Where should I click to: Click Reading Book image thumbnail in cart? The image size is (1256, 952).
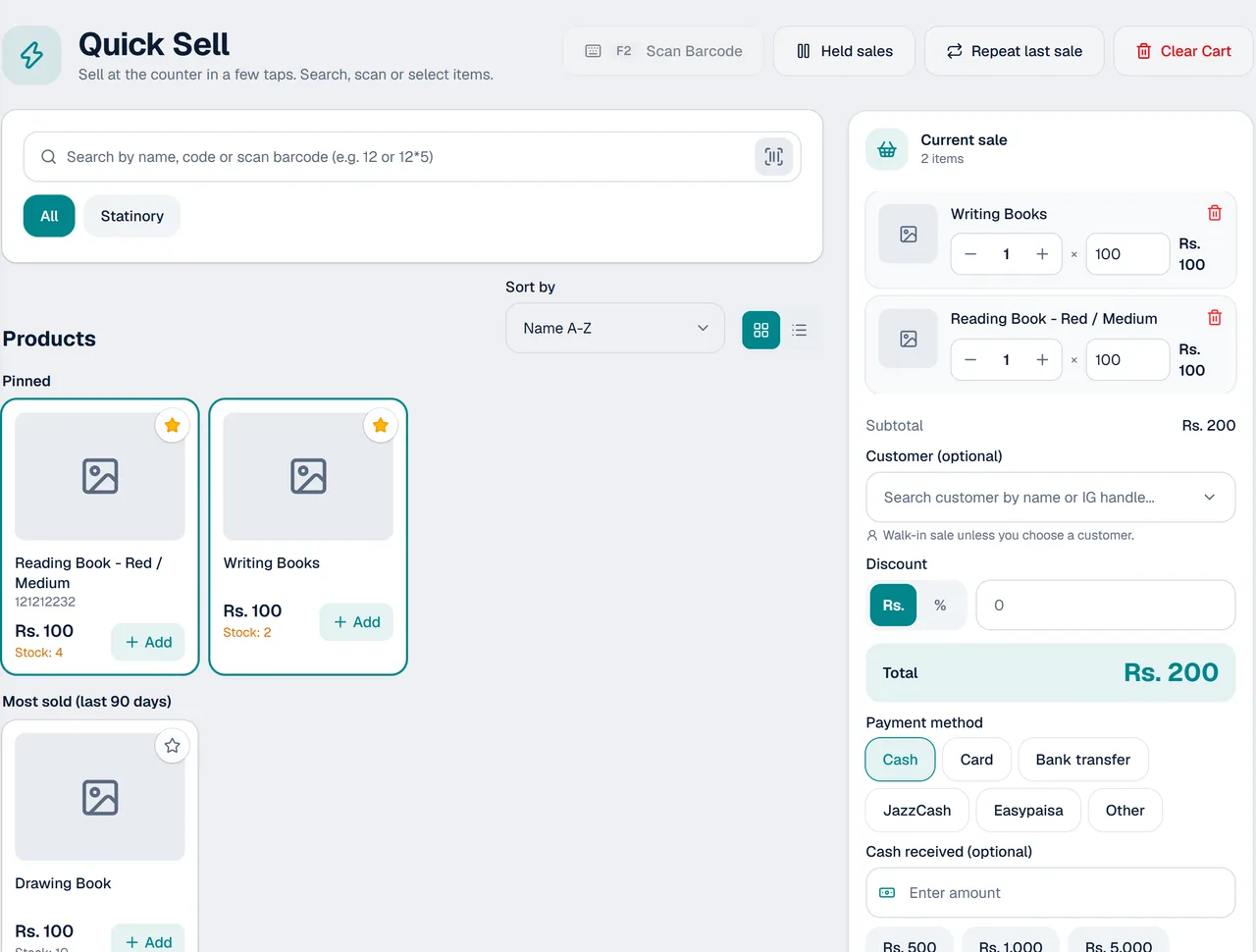click(x=909, y=339)
